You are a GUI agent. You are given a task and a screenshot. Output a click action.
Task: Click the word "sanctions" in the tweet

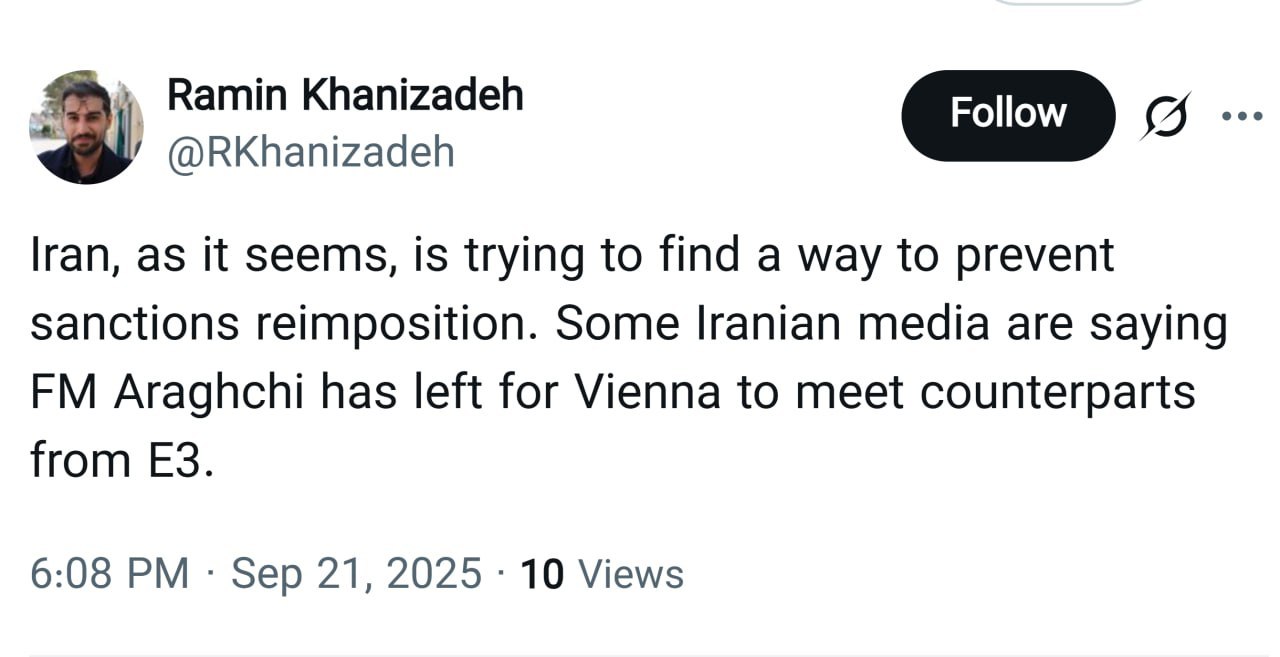point(135,324)
